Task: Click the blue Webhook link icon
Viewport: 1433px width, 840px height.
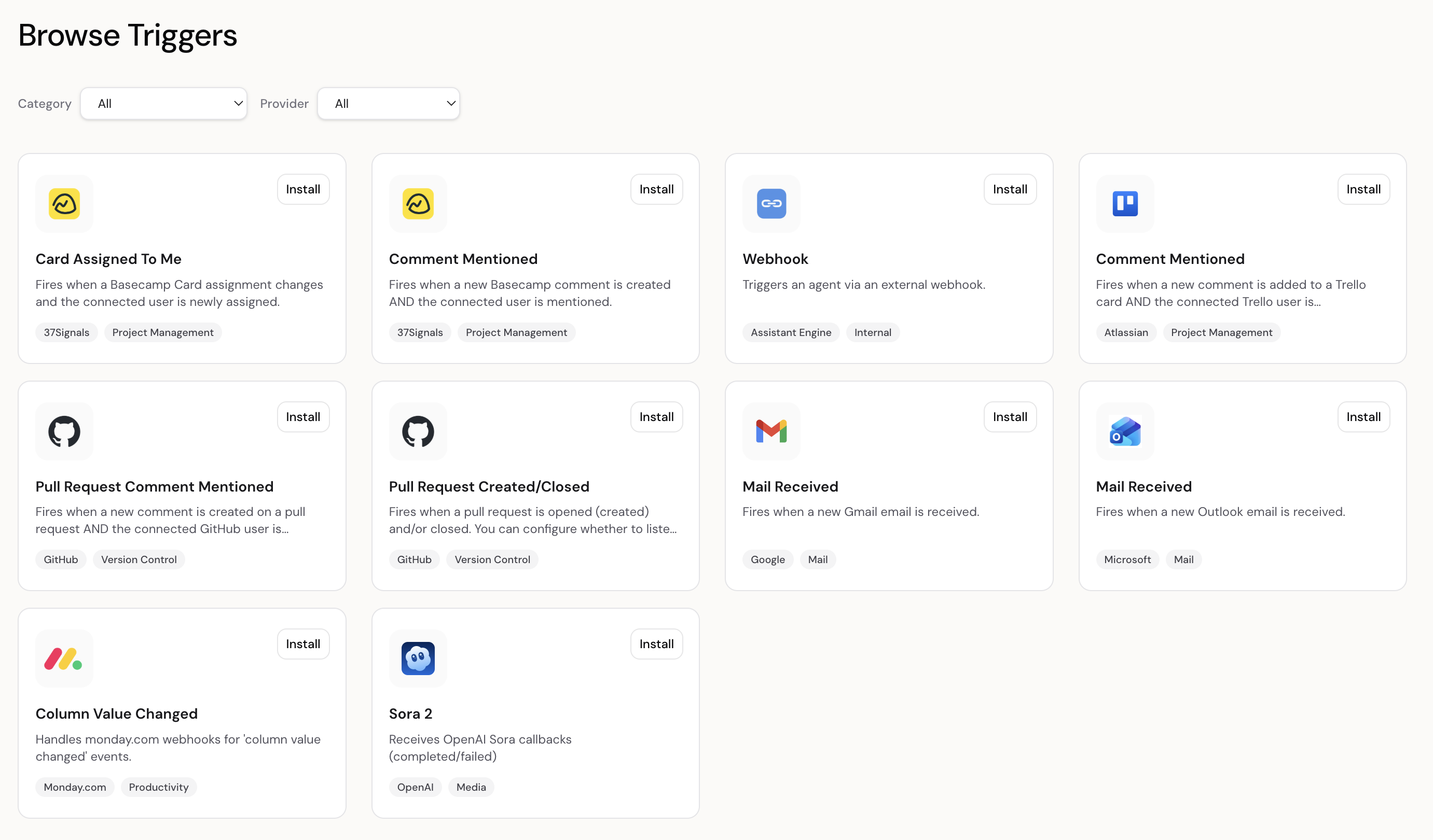Action: (771, 203)
